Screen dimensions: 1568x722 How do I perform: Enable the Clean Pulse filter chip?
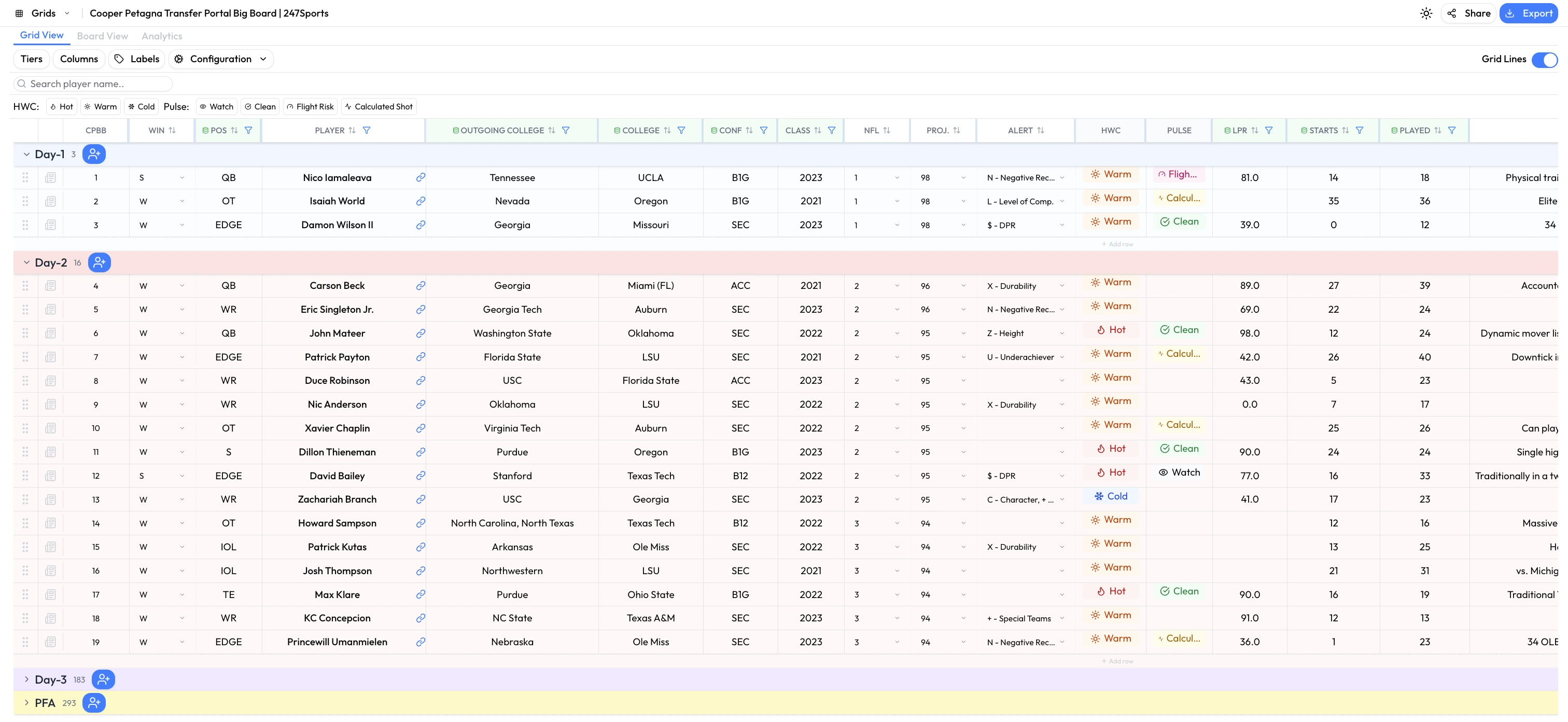coord(260,106)
